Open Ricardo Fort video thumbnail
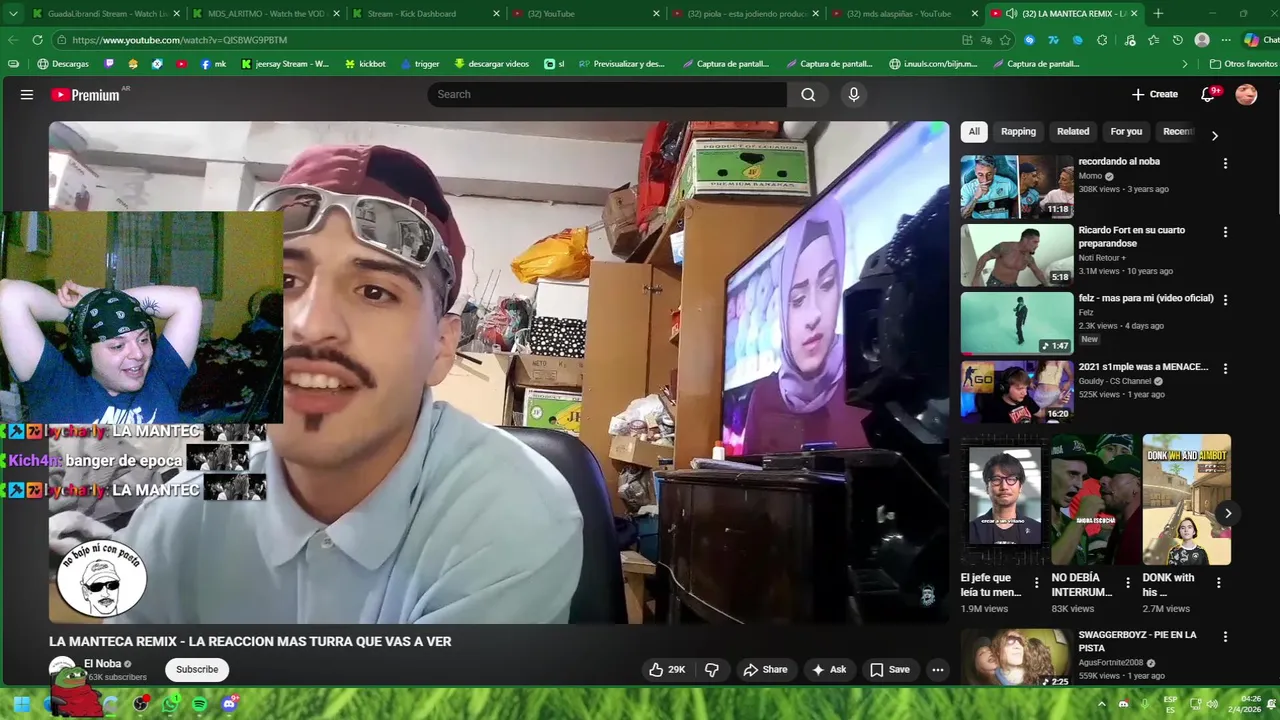This screenshot has height=720, width=1280. pos(1017,255)
